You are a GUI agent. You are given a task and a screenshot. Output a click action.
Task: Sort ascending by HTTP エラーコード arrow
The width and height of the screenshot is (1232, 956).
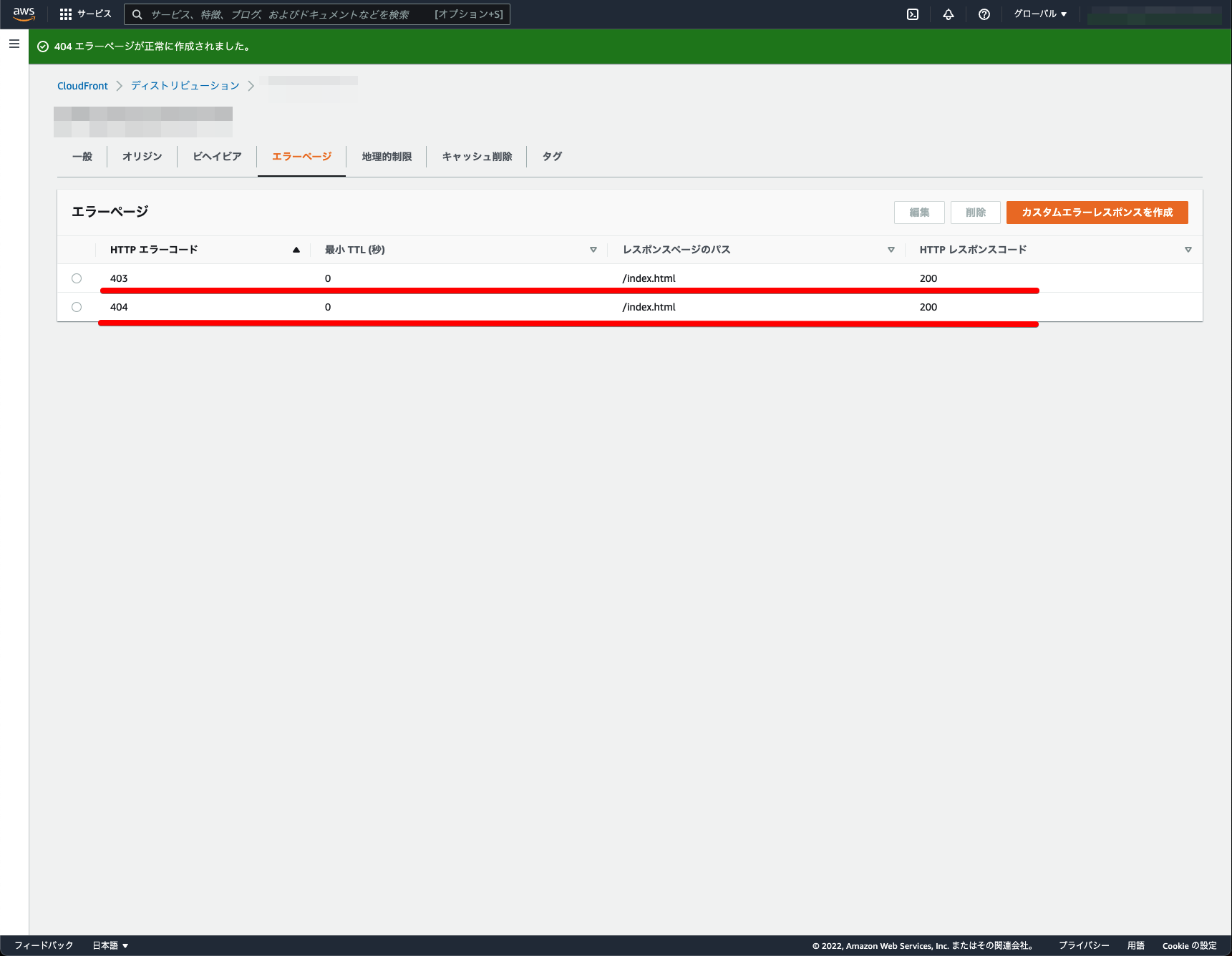click(x=296, y=250)
